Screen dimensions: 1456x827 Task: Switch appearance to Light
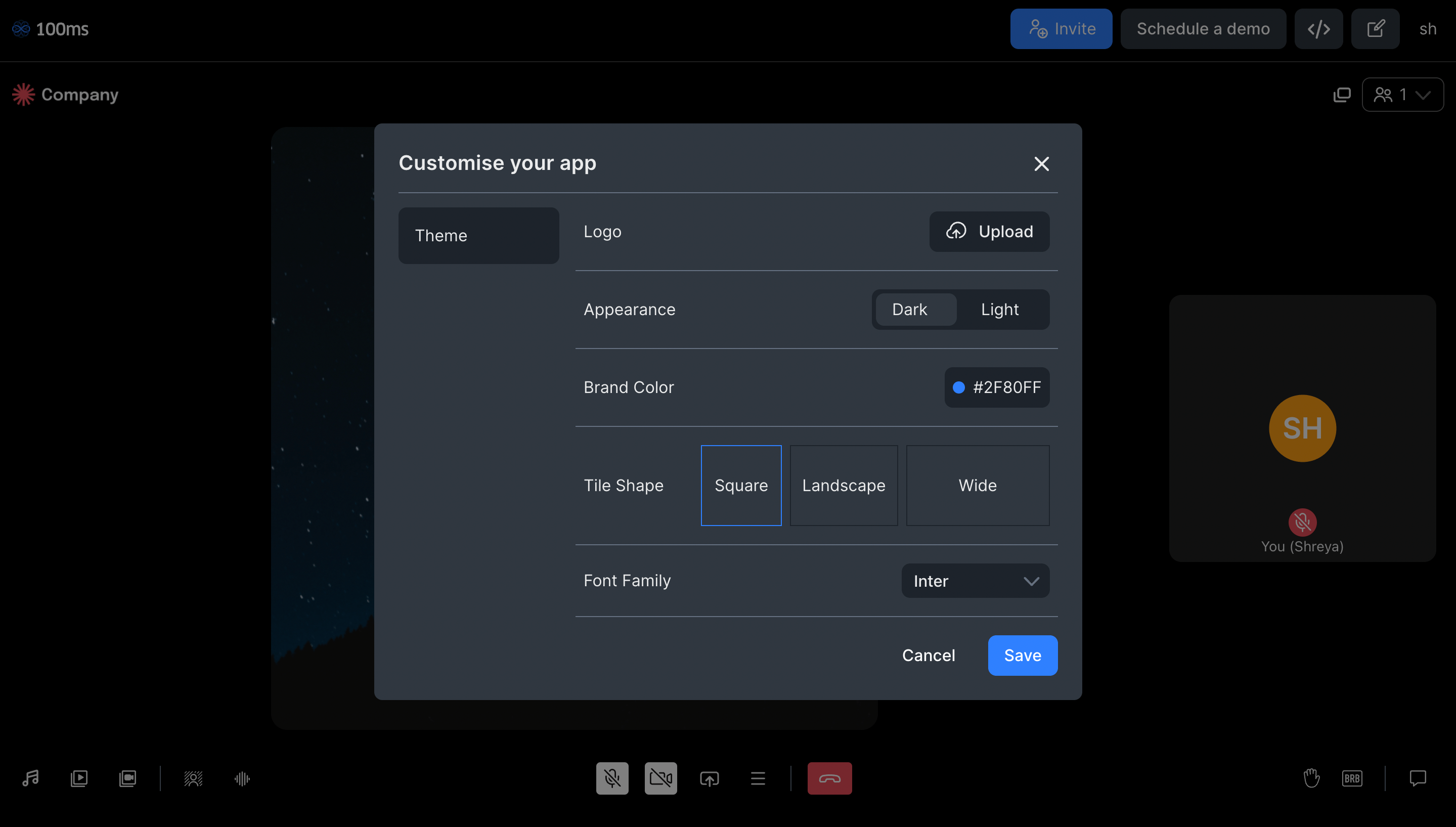point(999,309)
